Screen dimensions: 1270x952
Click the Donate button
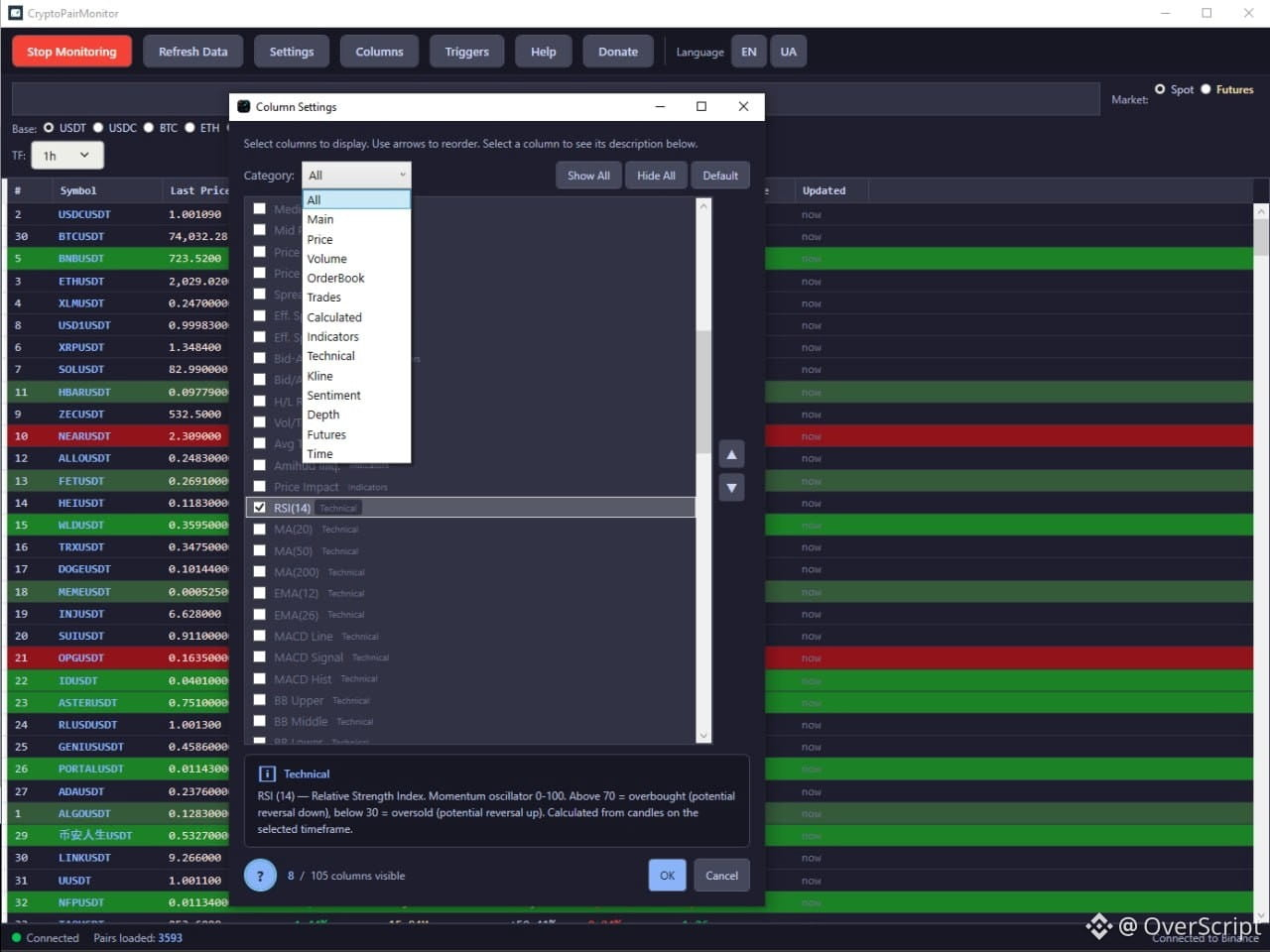click(618, 52)
